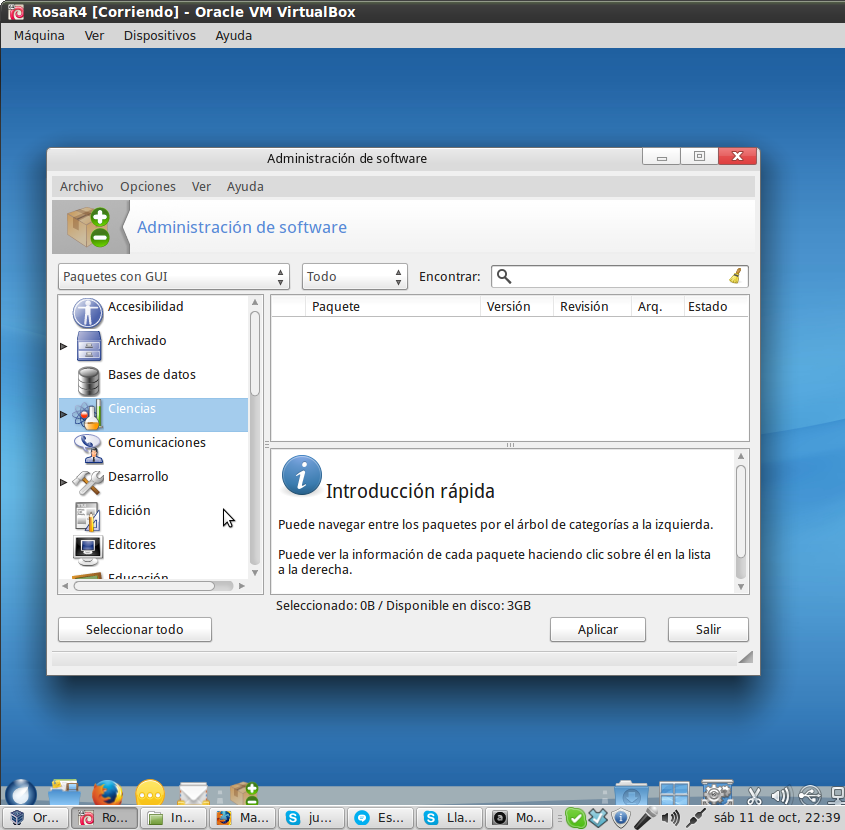Open the Archivo menu
Viewport: 845px width, 830px height.
coord(81,186)
